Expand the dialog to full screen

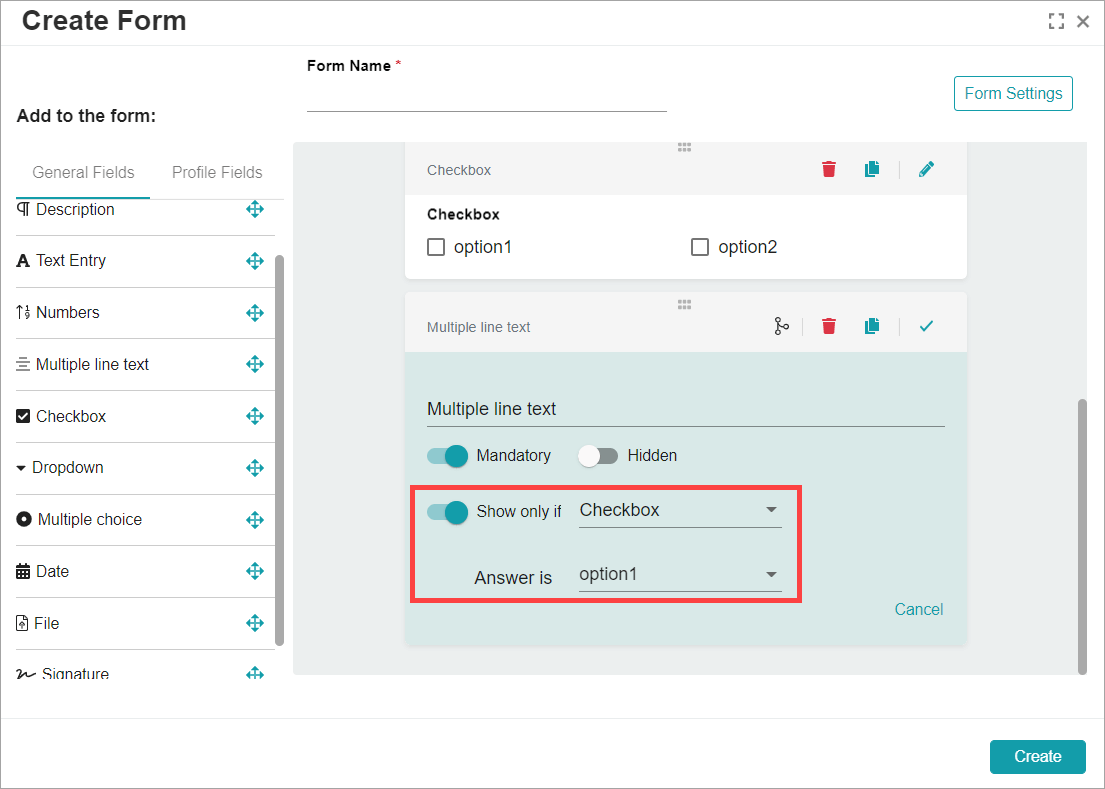(1056, 21)
